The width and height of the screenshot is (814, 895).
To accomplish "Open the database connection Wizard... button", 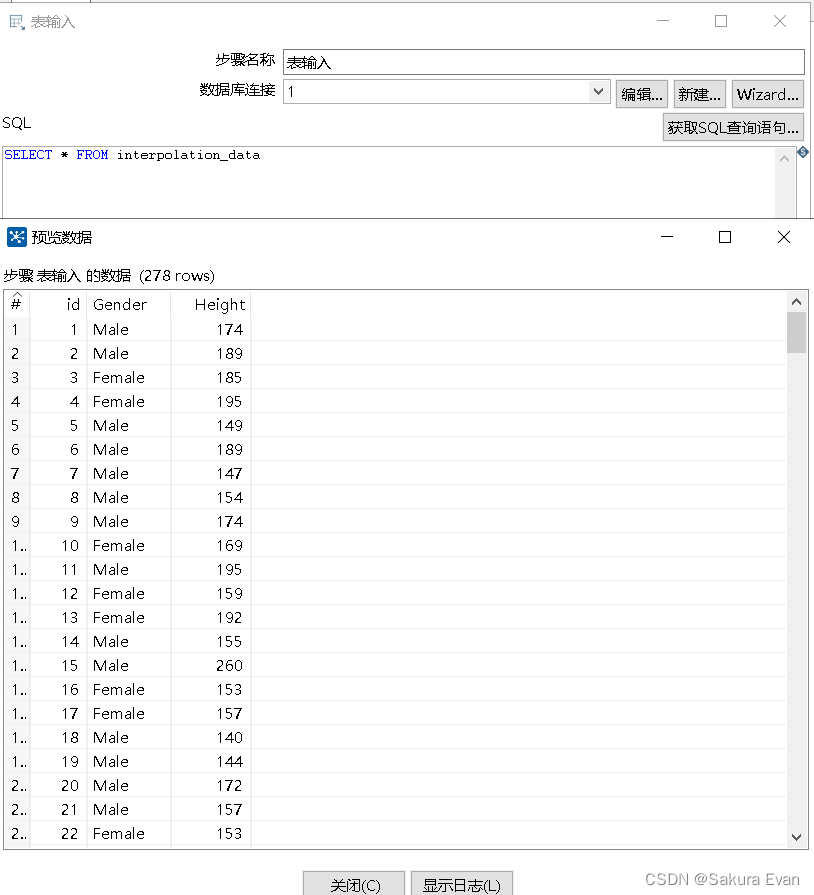I will 767,94.
